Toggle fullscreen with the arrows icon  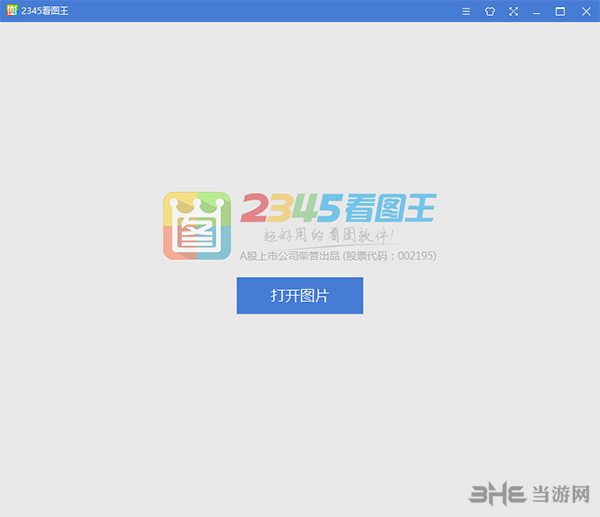513,11
